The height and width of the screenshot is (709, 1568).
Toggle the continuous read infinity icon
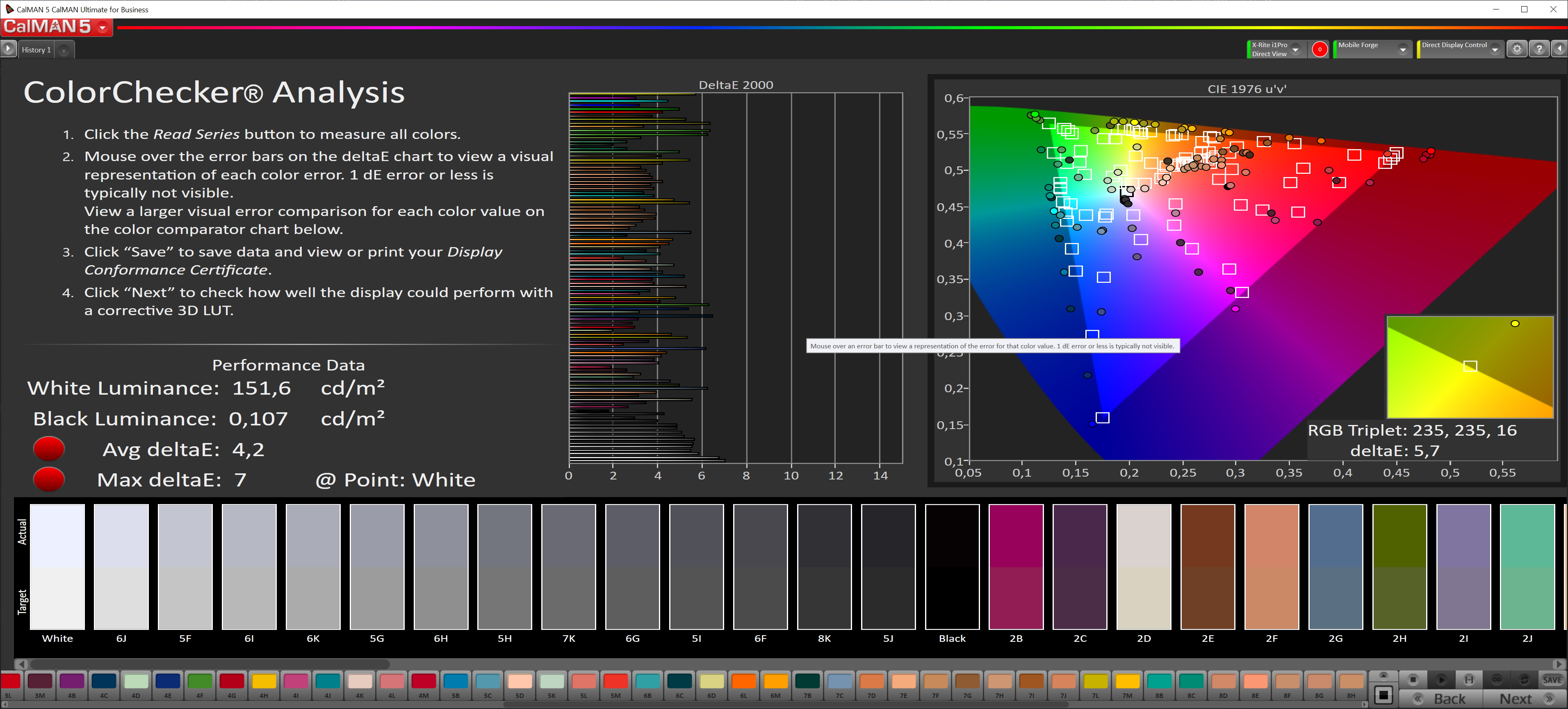click(1496, 679)
